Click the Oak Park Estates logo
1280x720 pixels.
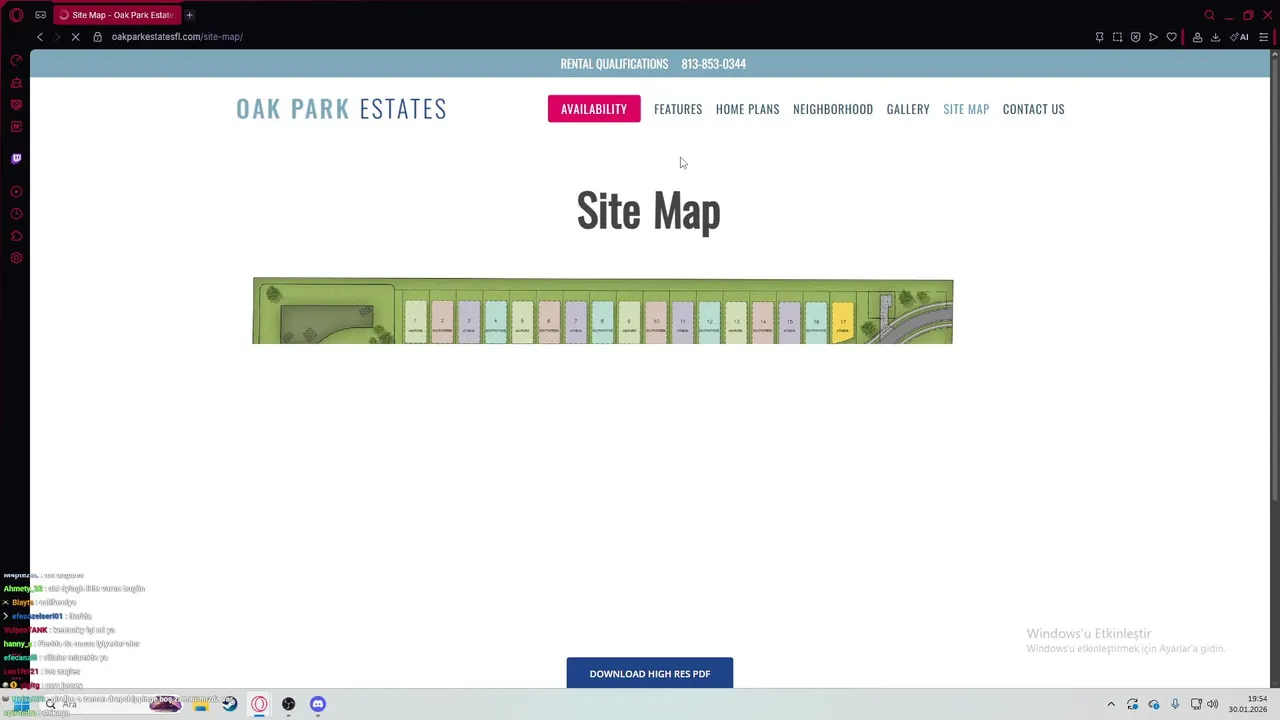pyautogui.click(x=341, y=109)
